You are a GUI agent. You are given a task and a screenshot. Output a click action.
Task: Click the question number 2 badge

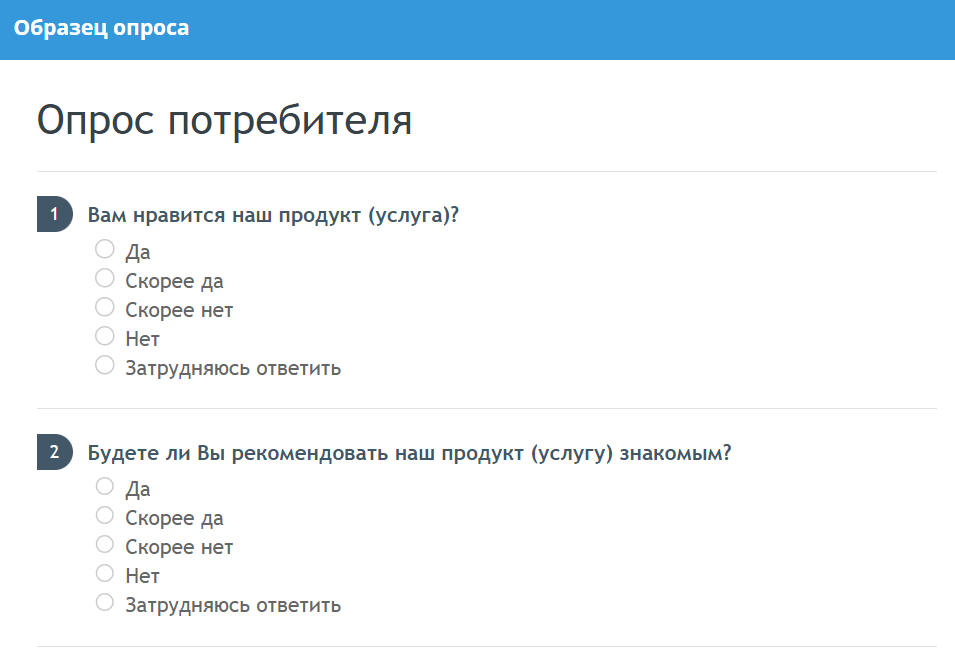[x=55, y=450]
